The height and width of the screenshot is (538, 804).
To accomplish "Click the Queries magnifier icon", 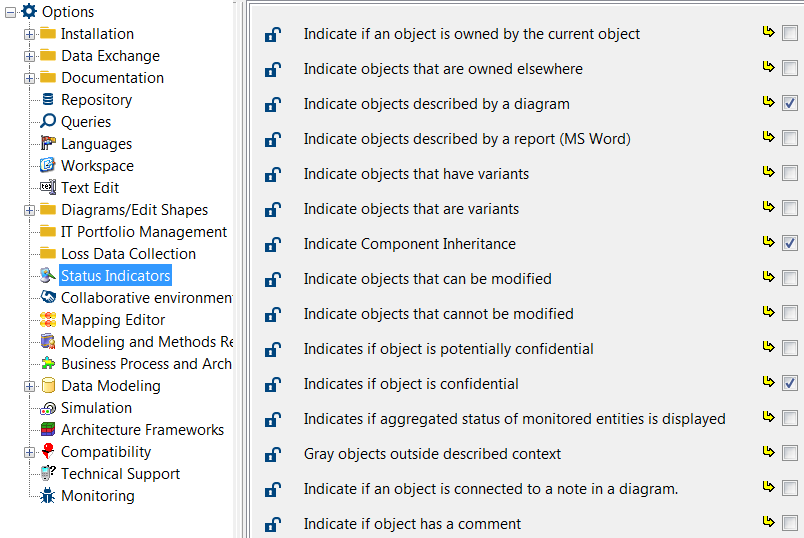I will 48,121.
